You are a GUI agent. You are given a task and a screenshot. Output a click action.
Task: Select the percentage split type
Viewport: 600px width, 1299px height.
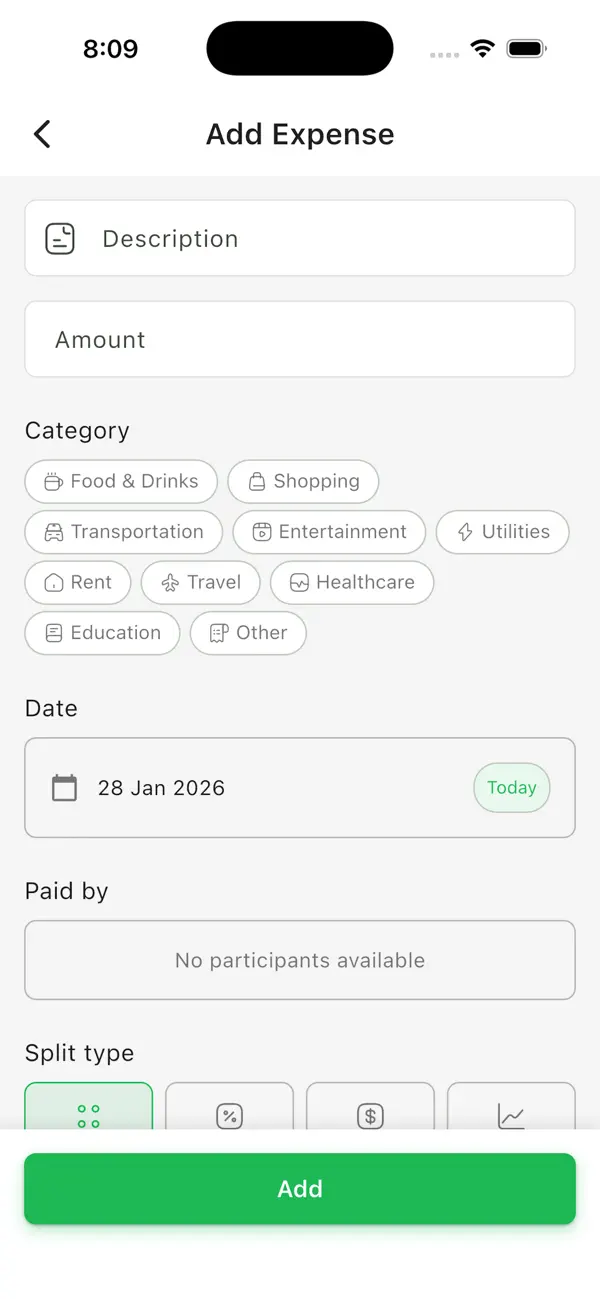(x=229, y=1116)
